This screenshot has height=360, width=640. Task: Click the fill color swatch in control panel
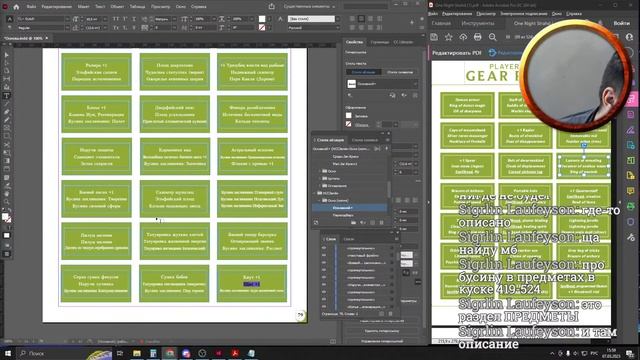(x=262, y=19)
